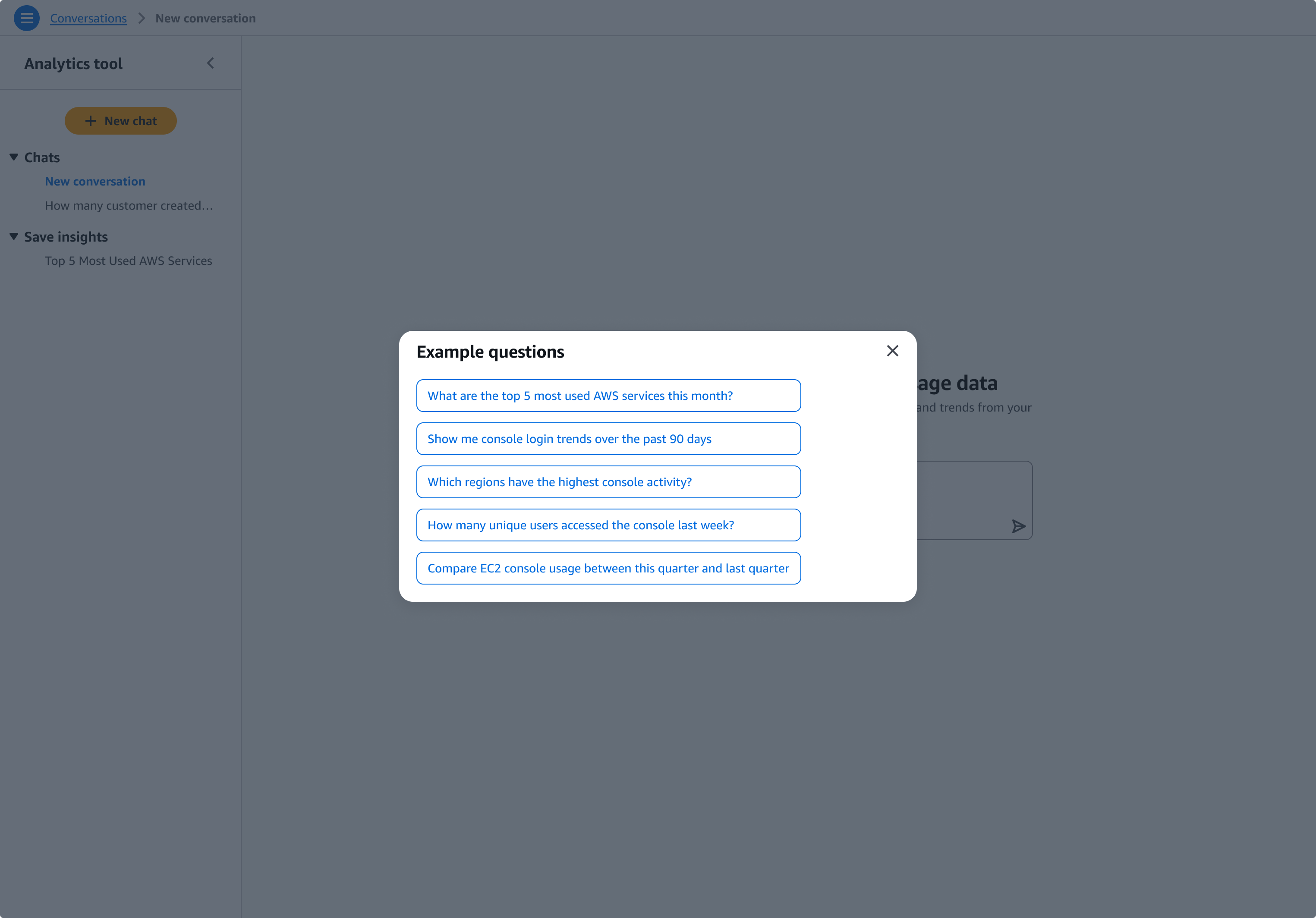
Task: Collapse the Chats section
Action: click(x=14, y=157)
